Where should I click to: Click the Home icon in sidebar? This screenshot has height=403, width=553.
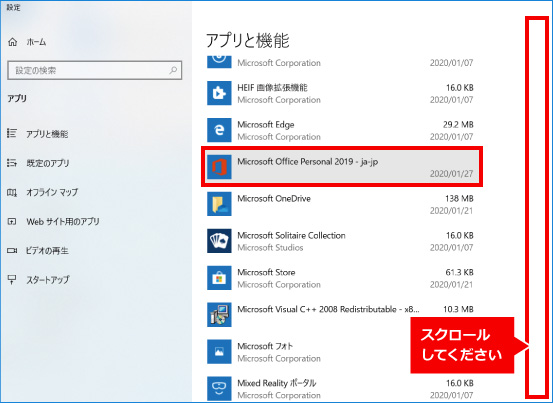click(13, 42)
